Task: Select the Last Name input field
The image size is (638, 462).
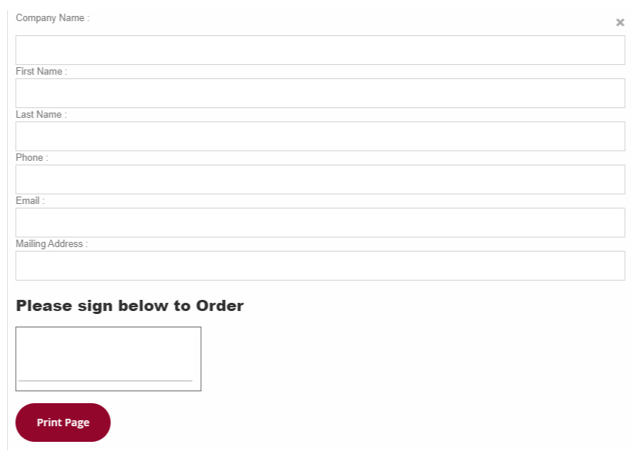Action: (x=320, y=136)
